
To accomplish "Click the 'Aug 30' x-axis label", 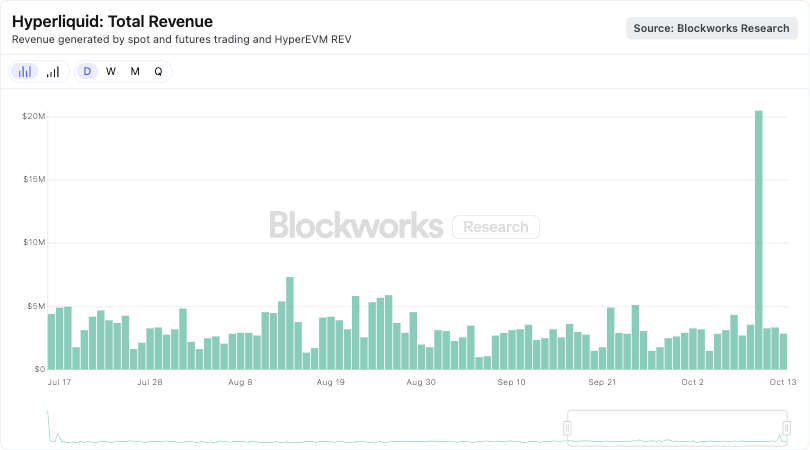I will (421, 382).
